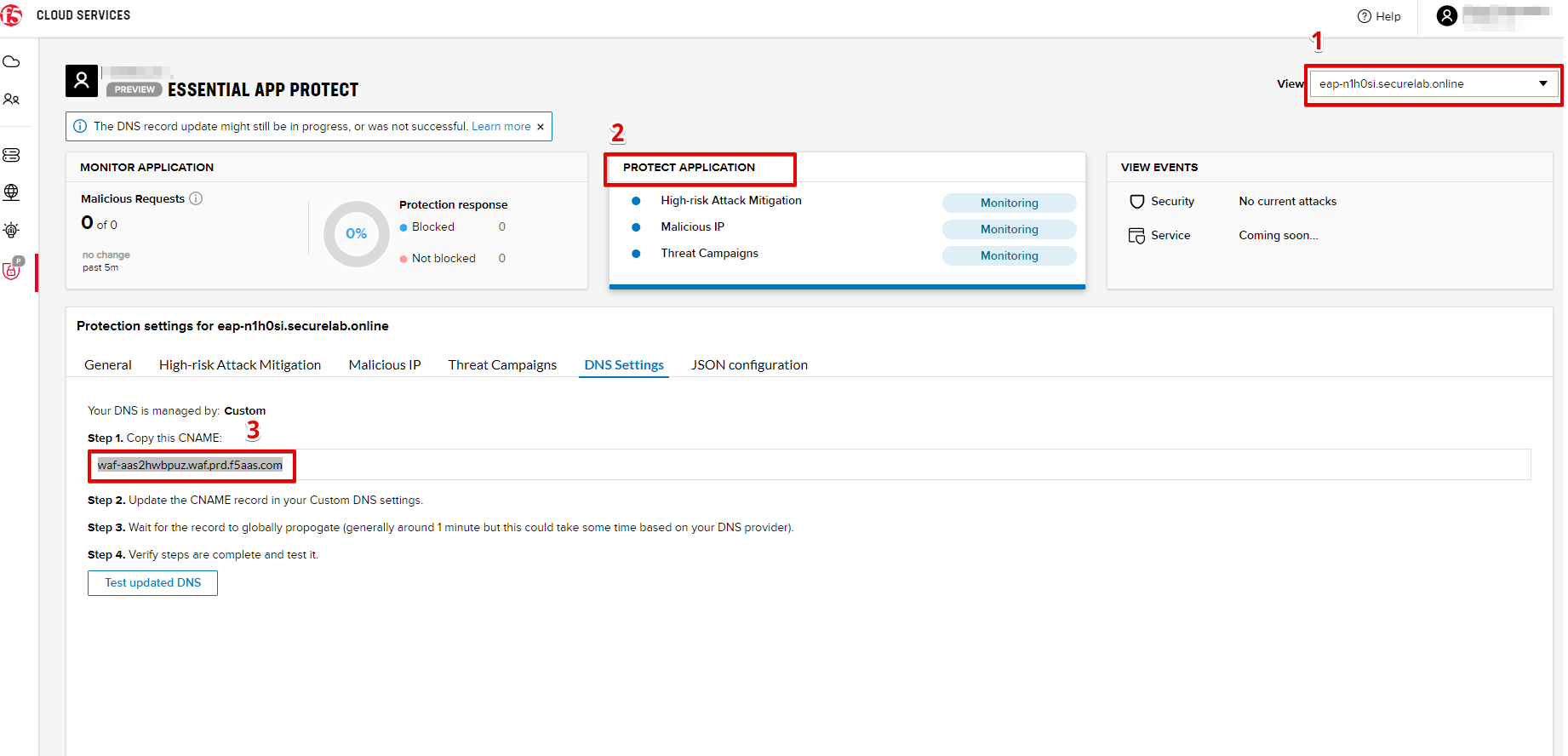Click the F5 logo in the header
Screen dimensions: 1568x756
tap(12, 15)
